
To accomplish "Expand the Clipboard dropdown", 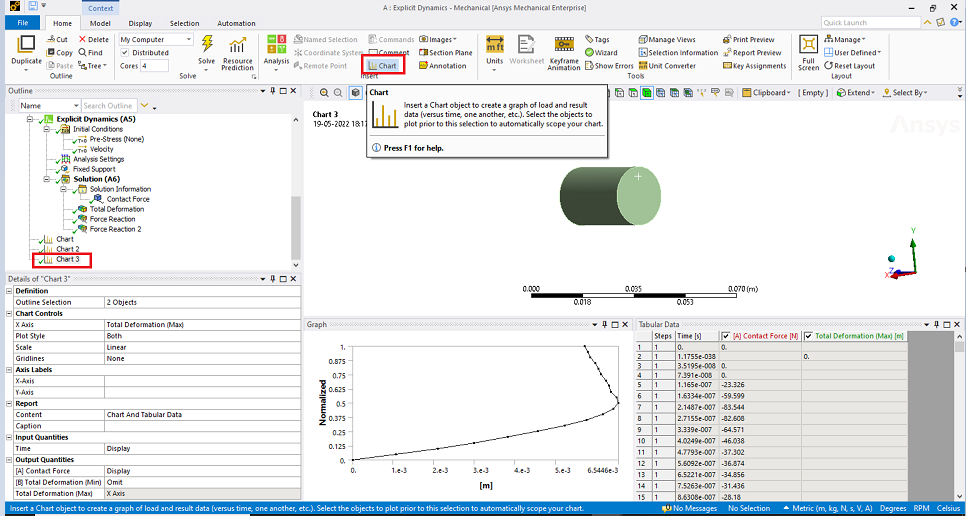I will coord(767,93).
